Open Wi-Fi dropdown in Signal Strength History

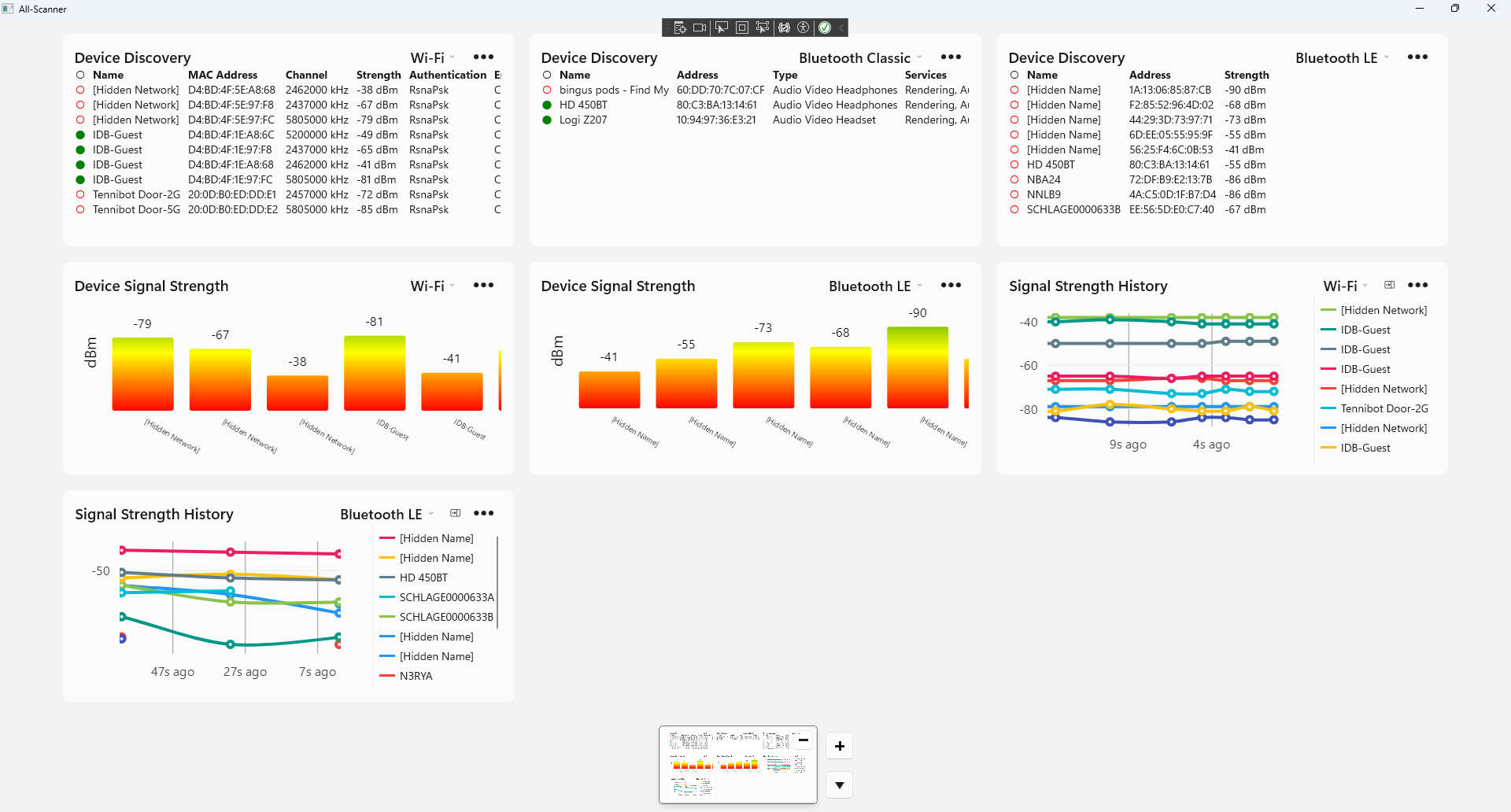tap(1346, 286)
